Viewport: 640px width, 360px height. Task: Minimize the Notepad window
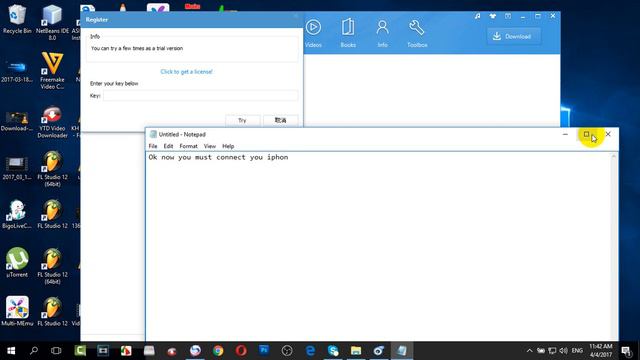click(565, 134)
